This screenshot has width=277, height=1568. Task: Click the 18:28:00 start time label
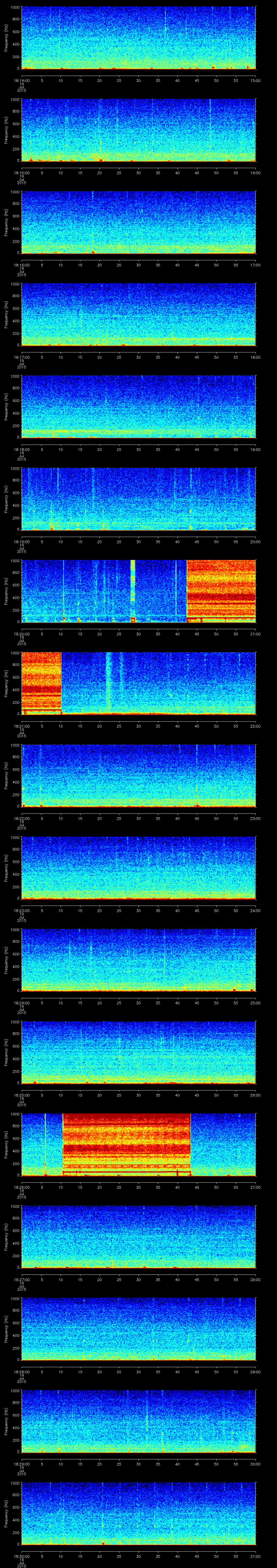[21, 1372]
